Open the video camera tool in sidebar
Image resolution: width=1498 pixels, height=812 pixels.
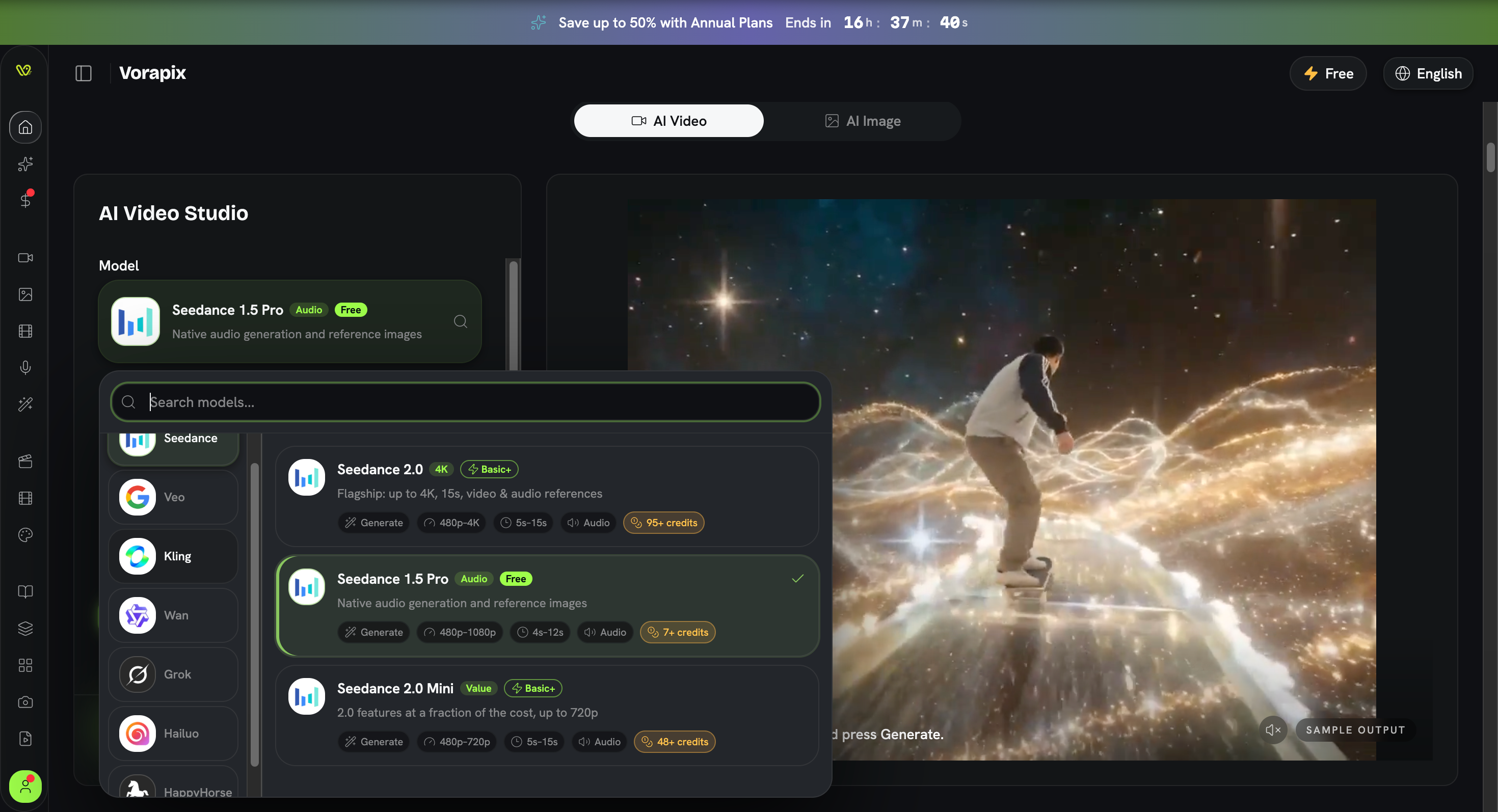coord(25,257)
